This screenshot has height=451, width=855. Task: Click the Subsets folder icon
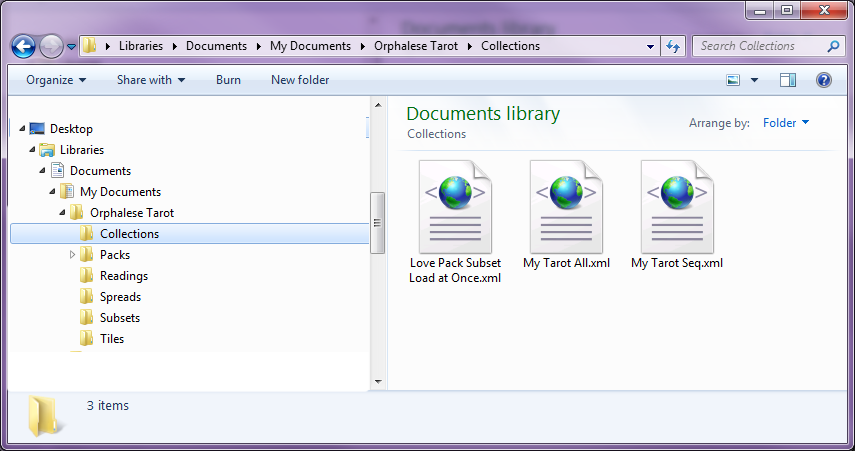(x=86, y=317)
